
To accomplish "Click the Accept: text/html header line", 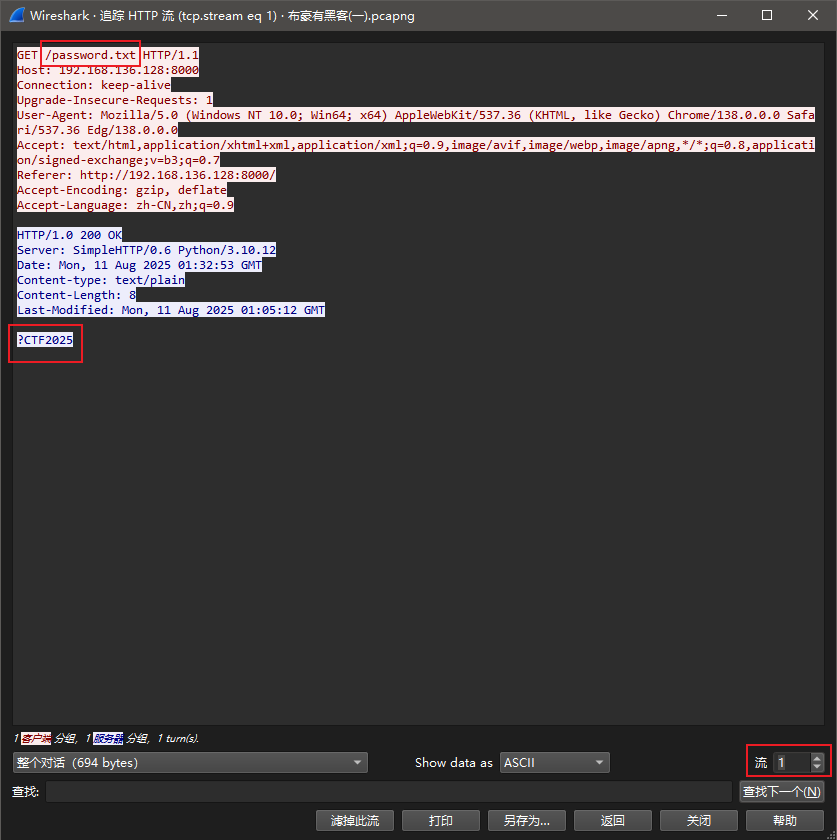I will pos(416,152).
